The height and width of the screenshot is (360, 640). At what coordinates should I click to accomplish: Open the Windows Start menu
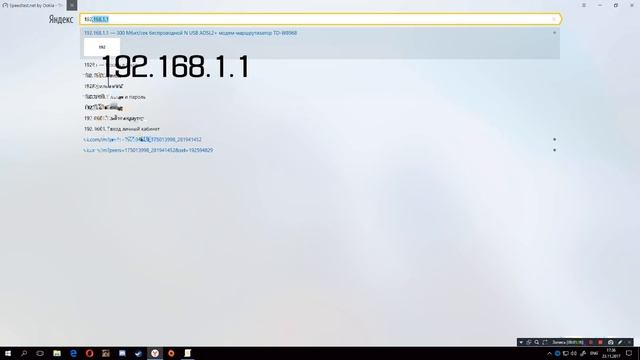(x=8, y=353)
